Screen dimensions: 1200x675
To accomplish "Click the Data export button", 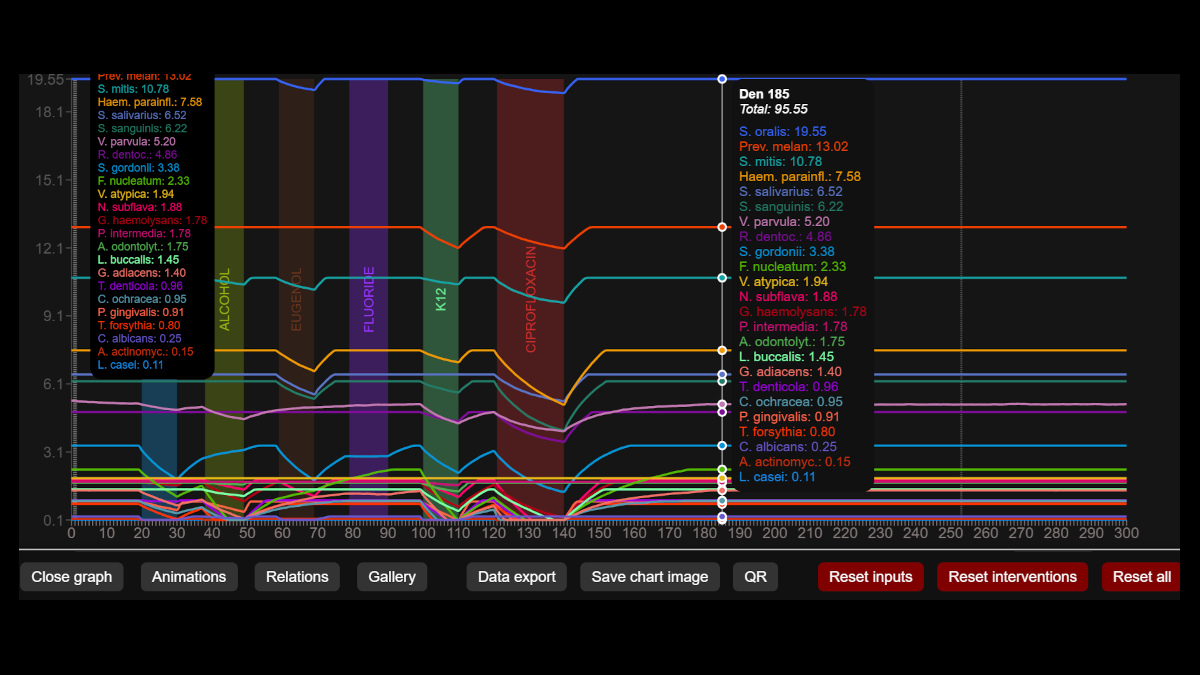I will pos(517,577).
